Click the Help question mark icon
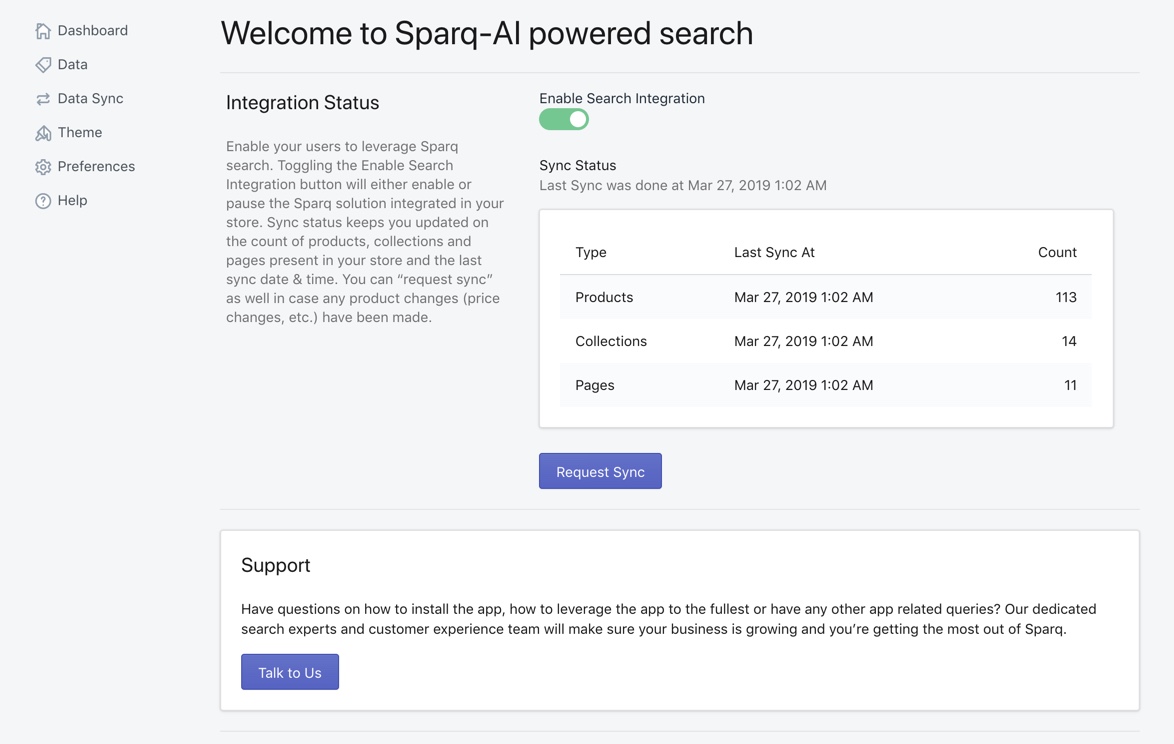The height and width of the screenshot is (744, 1174). click(x=43, y=201)
